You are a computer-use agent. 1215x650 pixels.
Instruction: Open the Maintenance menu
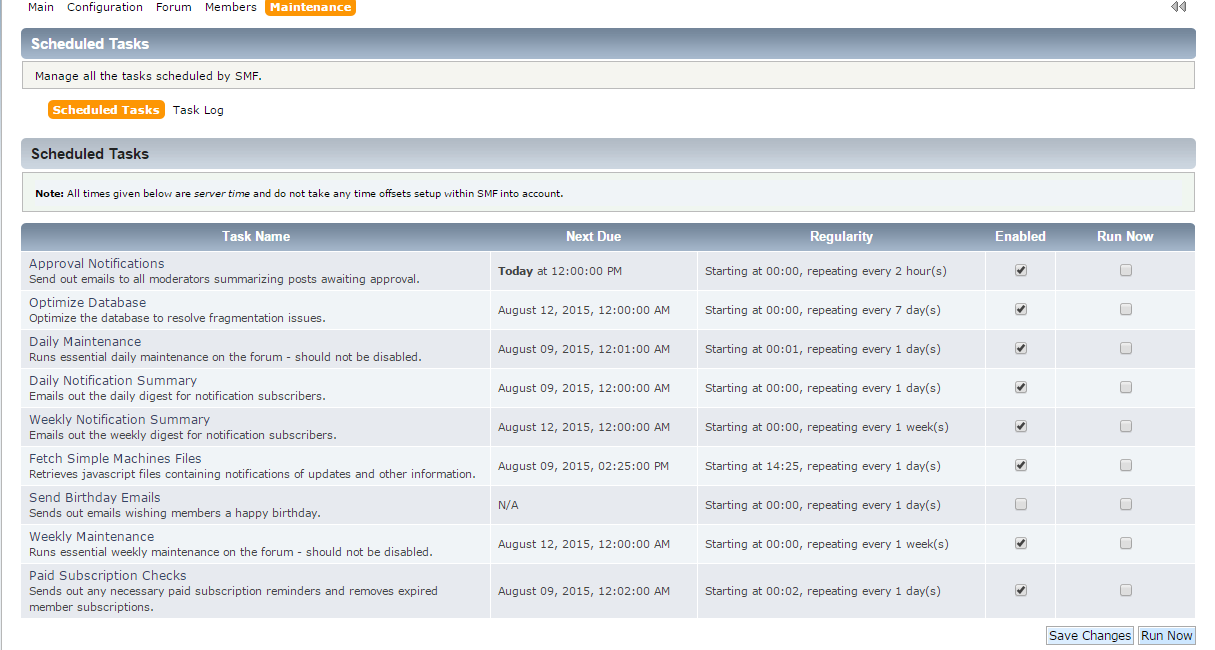pyautogui.click(x=311, y=7)
